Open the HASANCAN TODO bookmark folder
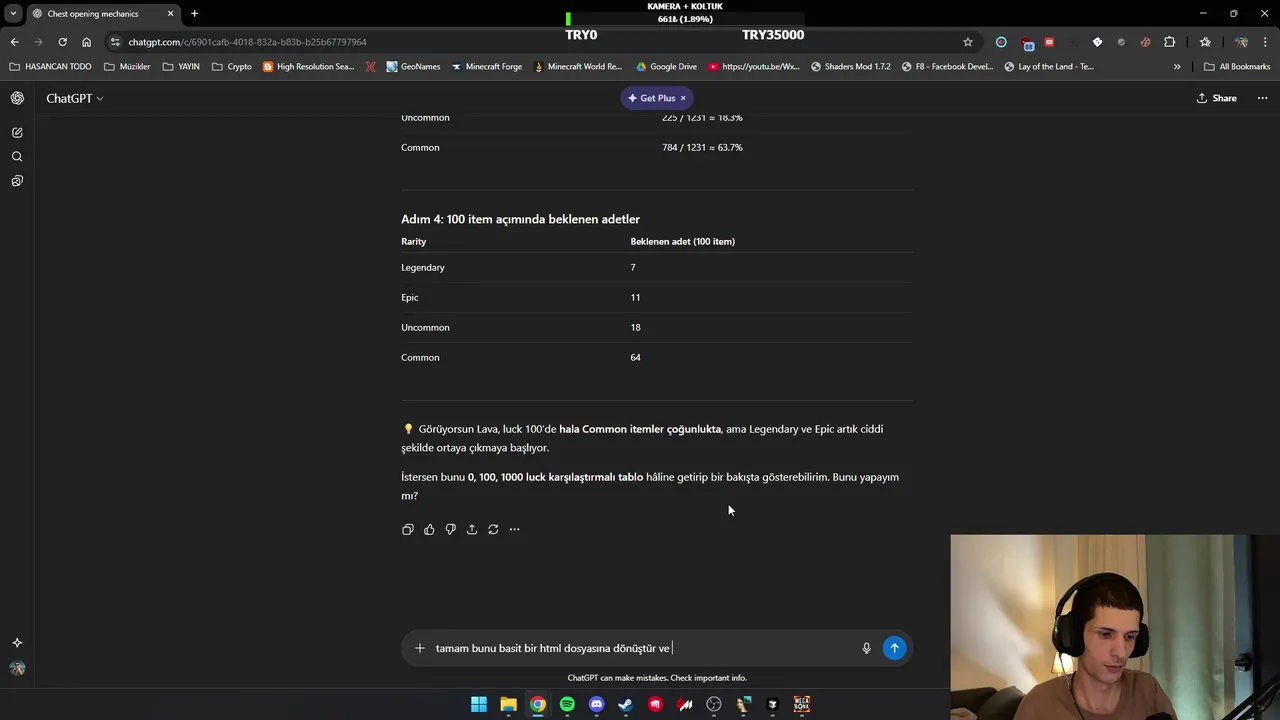The image size is (1280, 720). 50,67
